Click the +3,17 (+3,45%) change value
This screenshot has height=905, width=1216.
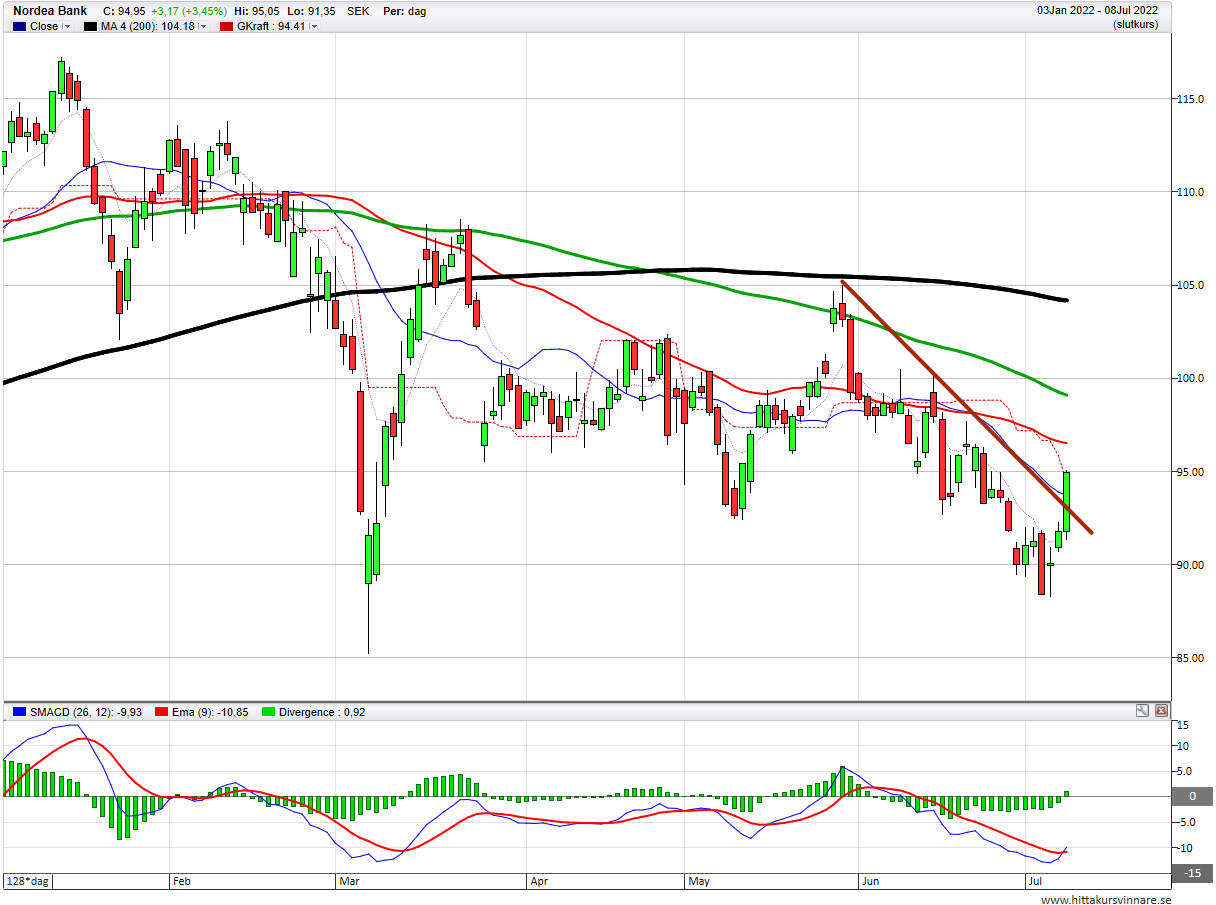tap(190, 11)
